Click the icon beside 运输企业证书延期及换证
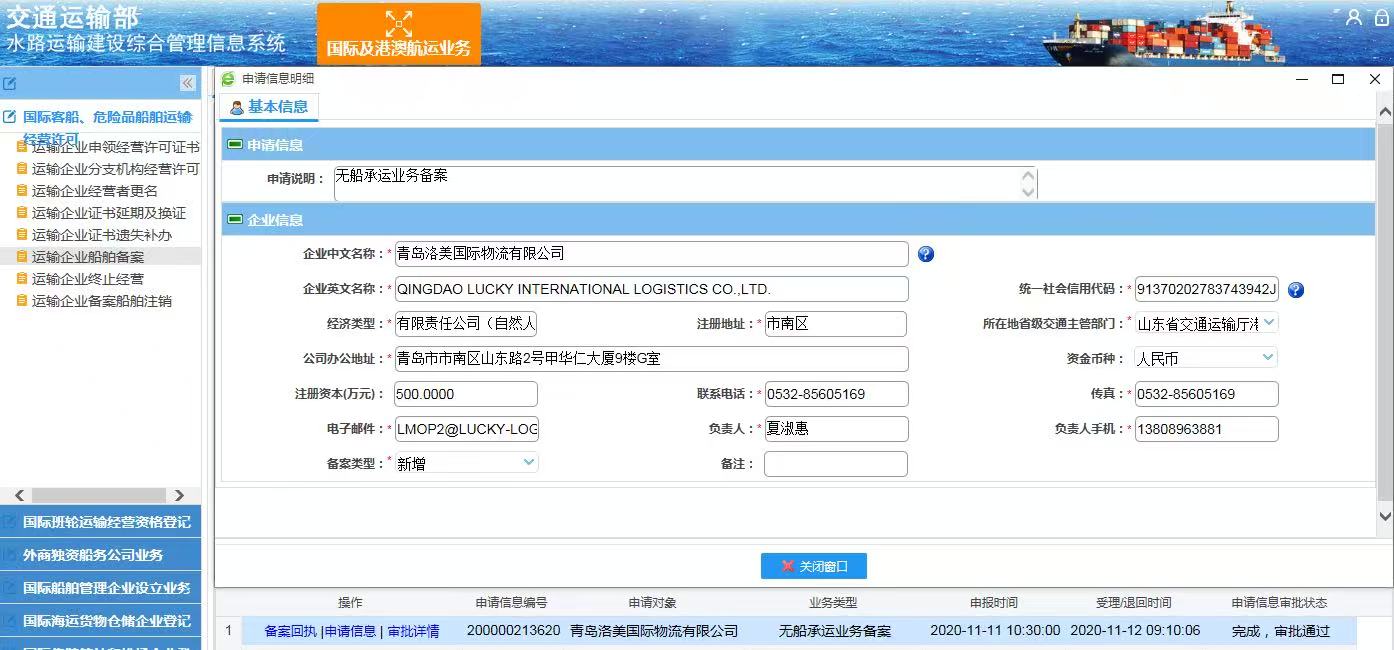 click(x=22, y=212)
